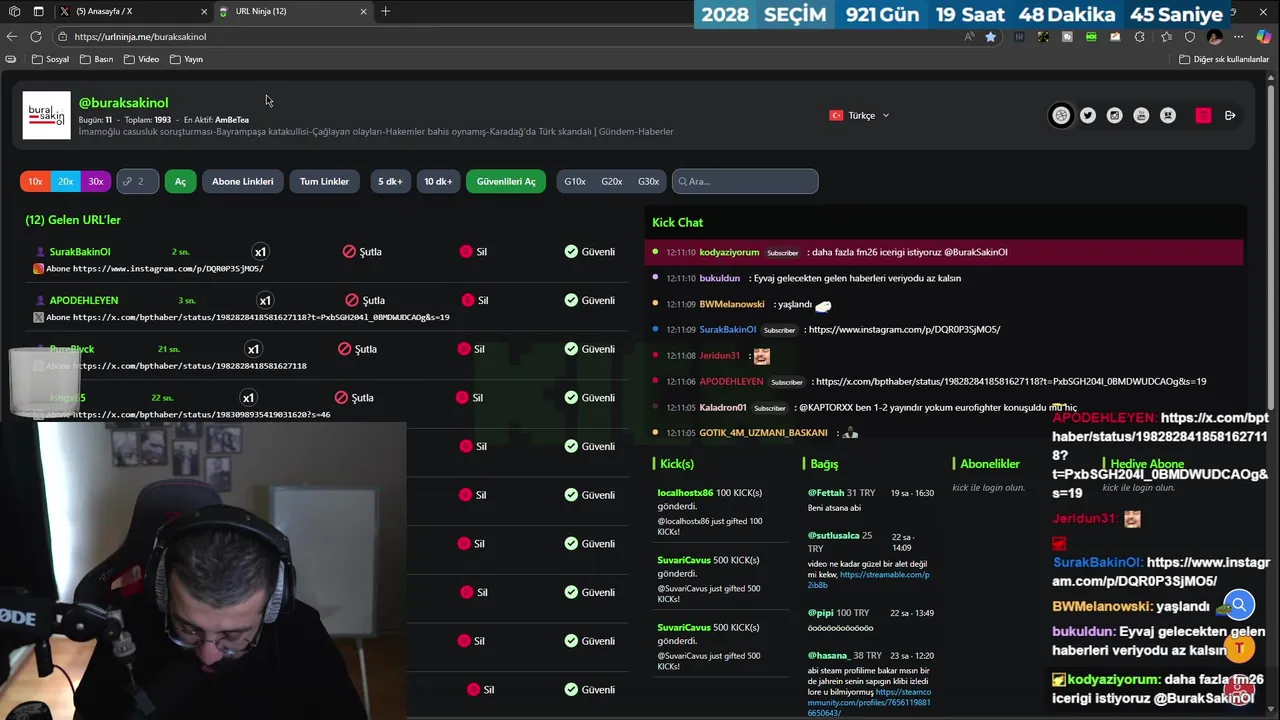Open the browser favorites star-list icon
The image size is (1280, 720).
pyautogui.click(x=1165, y=36)
